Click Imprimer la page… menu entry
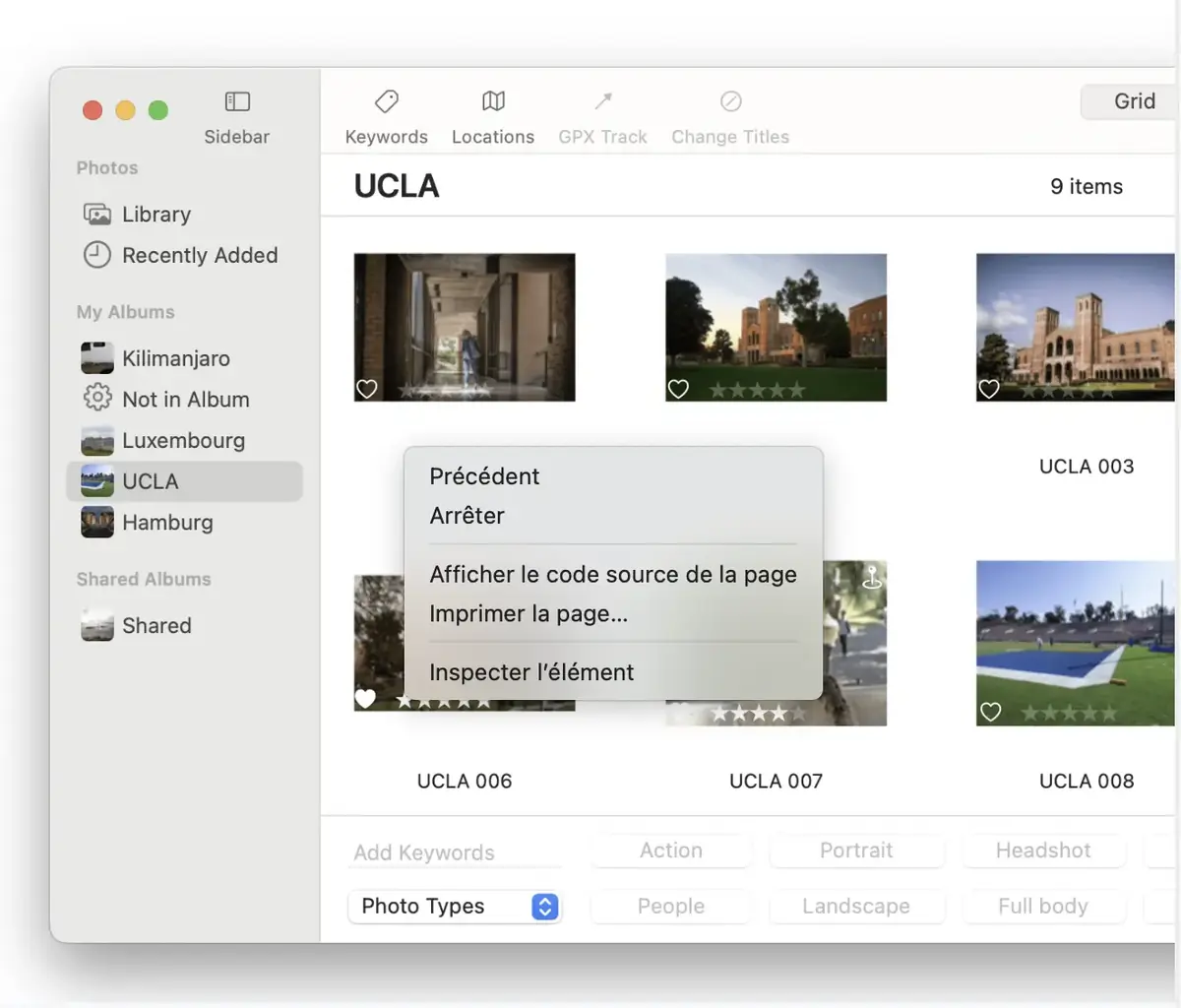The height and width of the screenshot is (1008, 1181). [x=528, y=614]
